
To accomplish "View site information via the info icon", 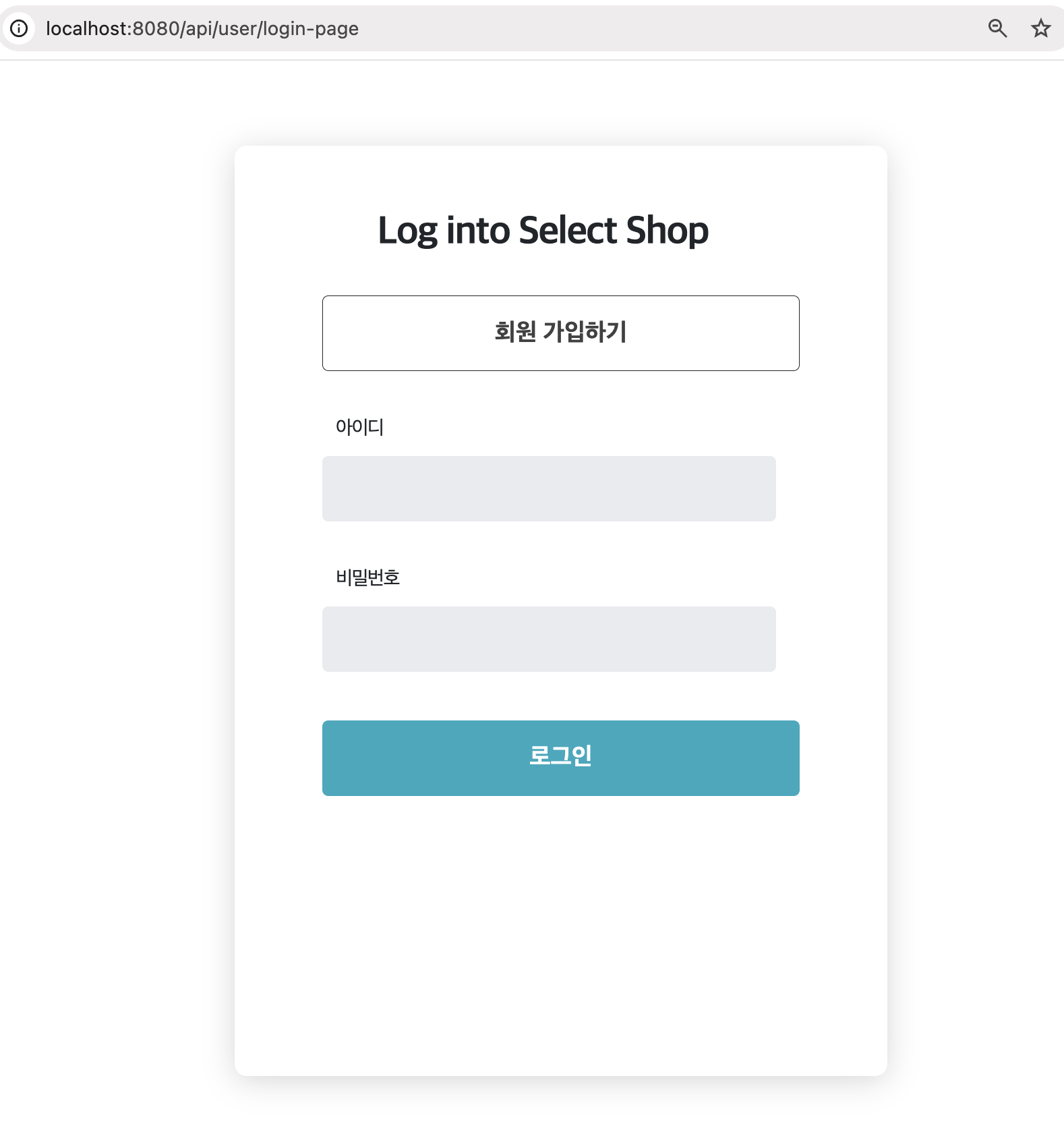I will 19,28.
